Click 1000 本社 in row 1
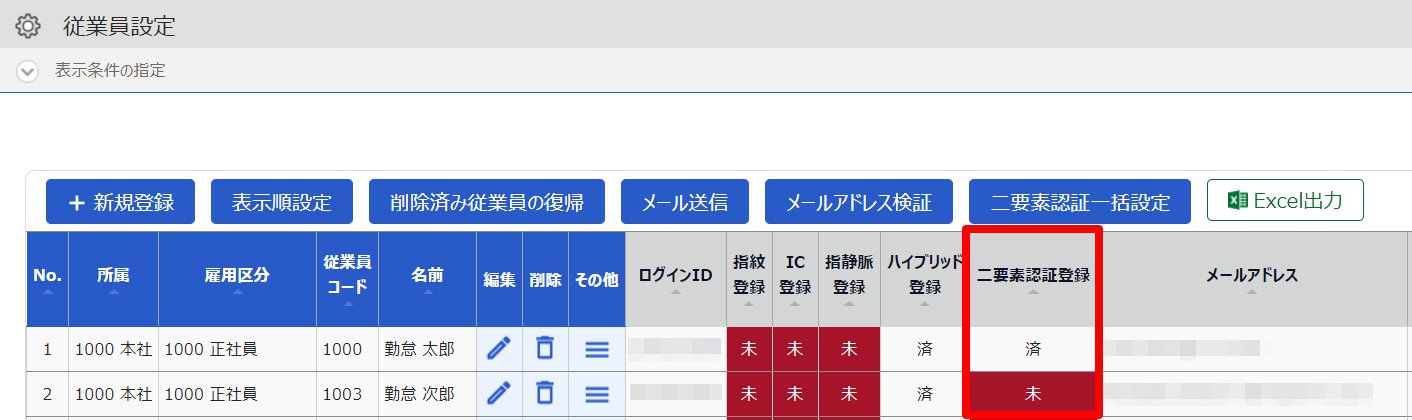This screenshot has width=1412, height=420. click(x=113, y=349)
